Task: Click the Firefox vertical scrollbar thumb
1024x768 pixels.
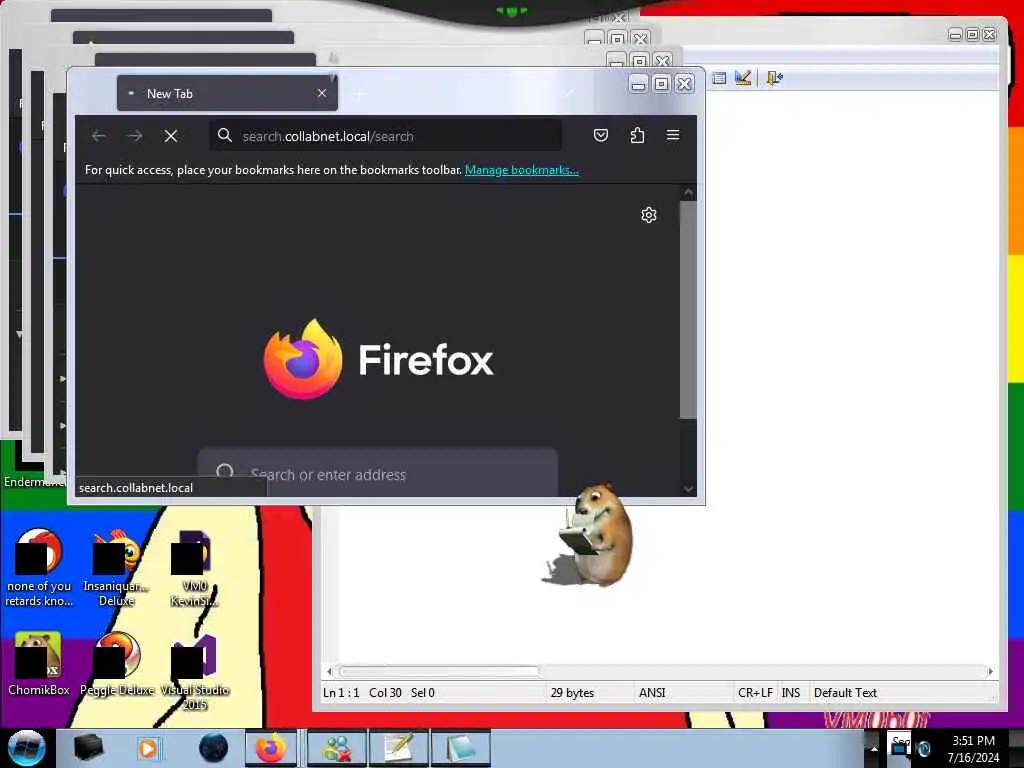Action: click(x=688, y=310)
